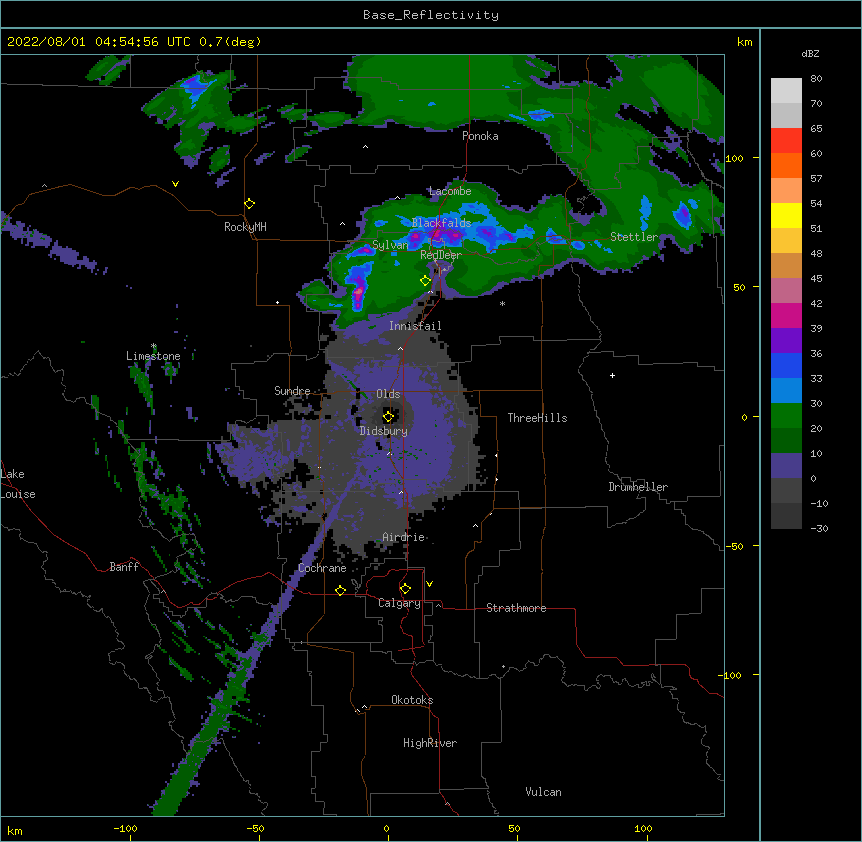
Task: Click the Olds label
Action: tap(388, 394)
